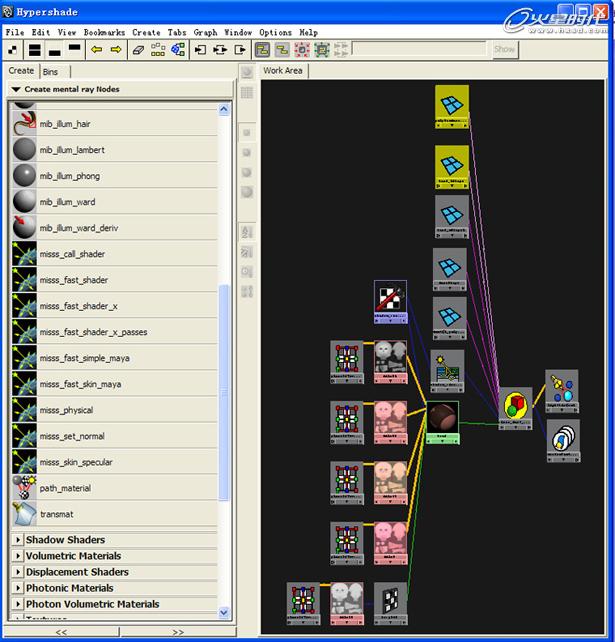The width and height of the screenshot is (615, 642).
Task: Create a misss_fast_skin_maya node
Action: [115, 384]
